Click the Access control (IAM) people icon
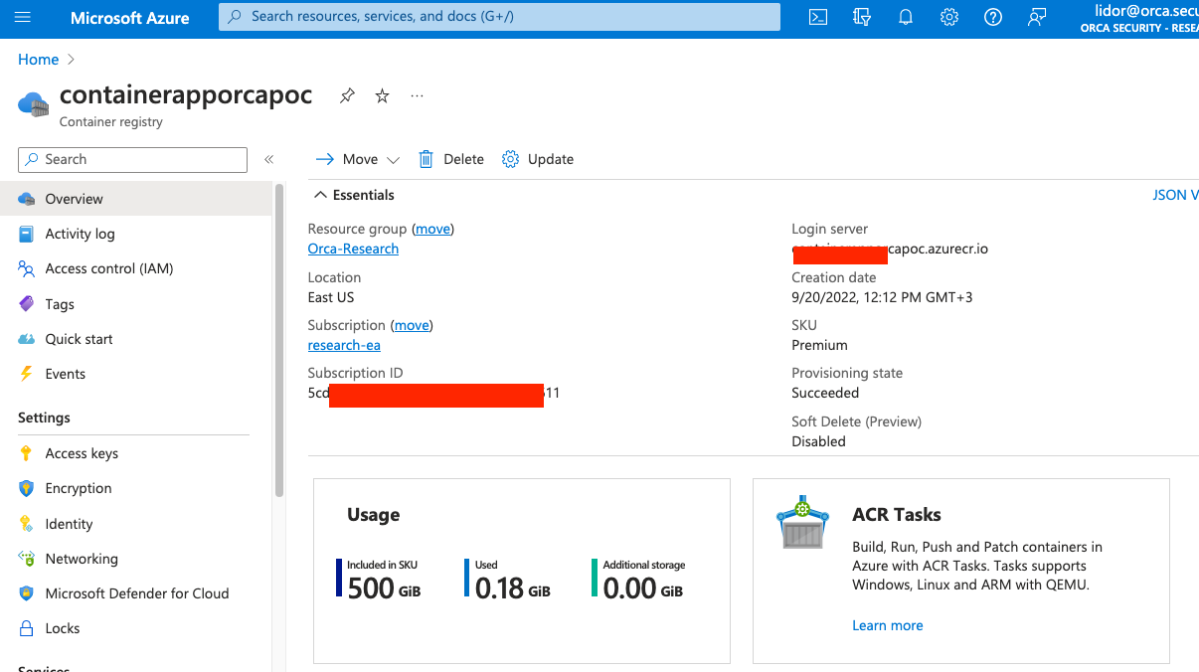This screenshot has width=1199, height=672. pos(26,268)
